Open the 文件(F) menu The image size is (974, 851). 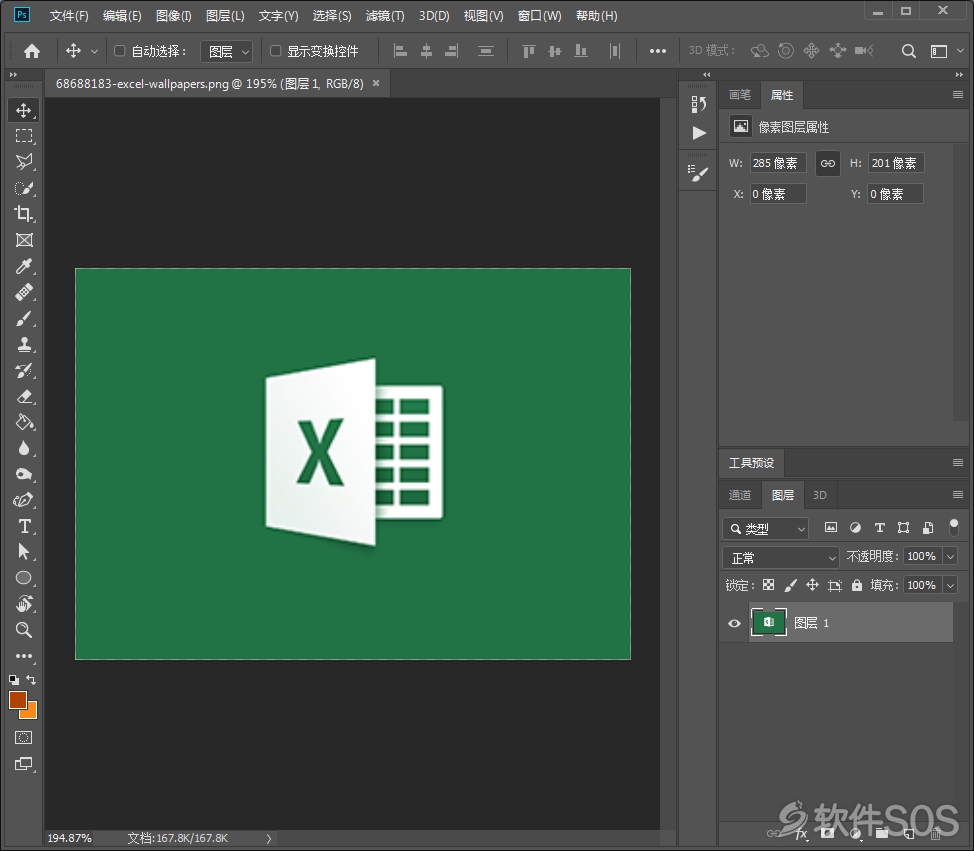69,16
